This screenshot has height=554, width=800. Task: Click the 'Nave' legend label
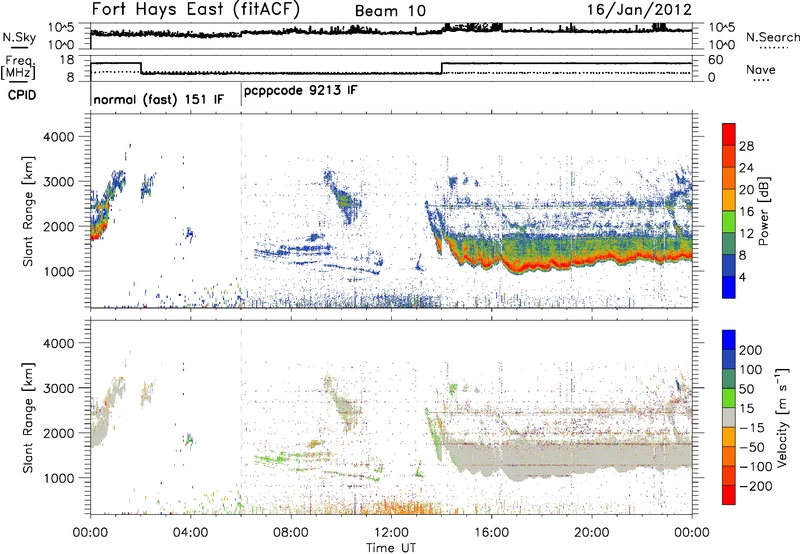[761, 69]
